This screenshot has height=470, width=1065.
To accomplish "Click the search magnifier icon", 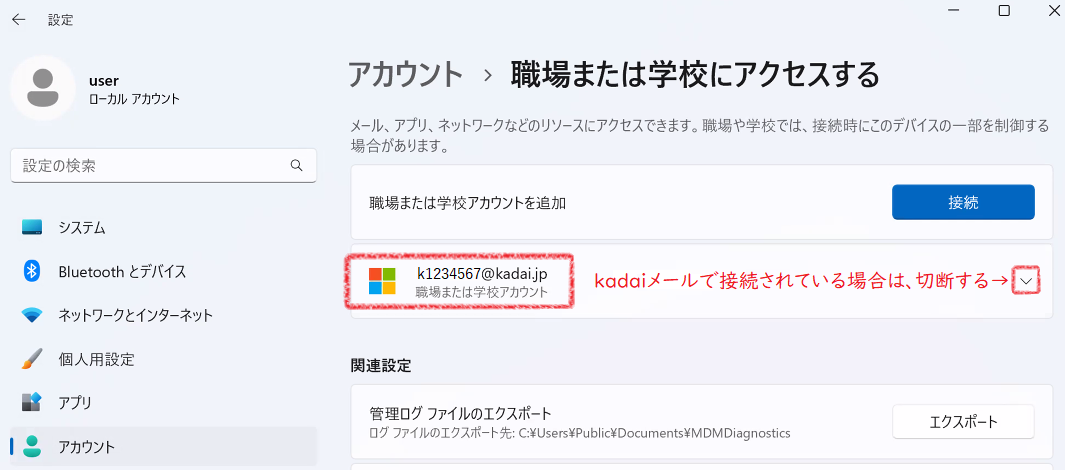I will 296,165.
